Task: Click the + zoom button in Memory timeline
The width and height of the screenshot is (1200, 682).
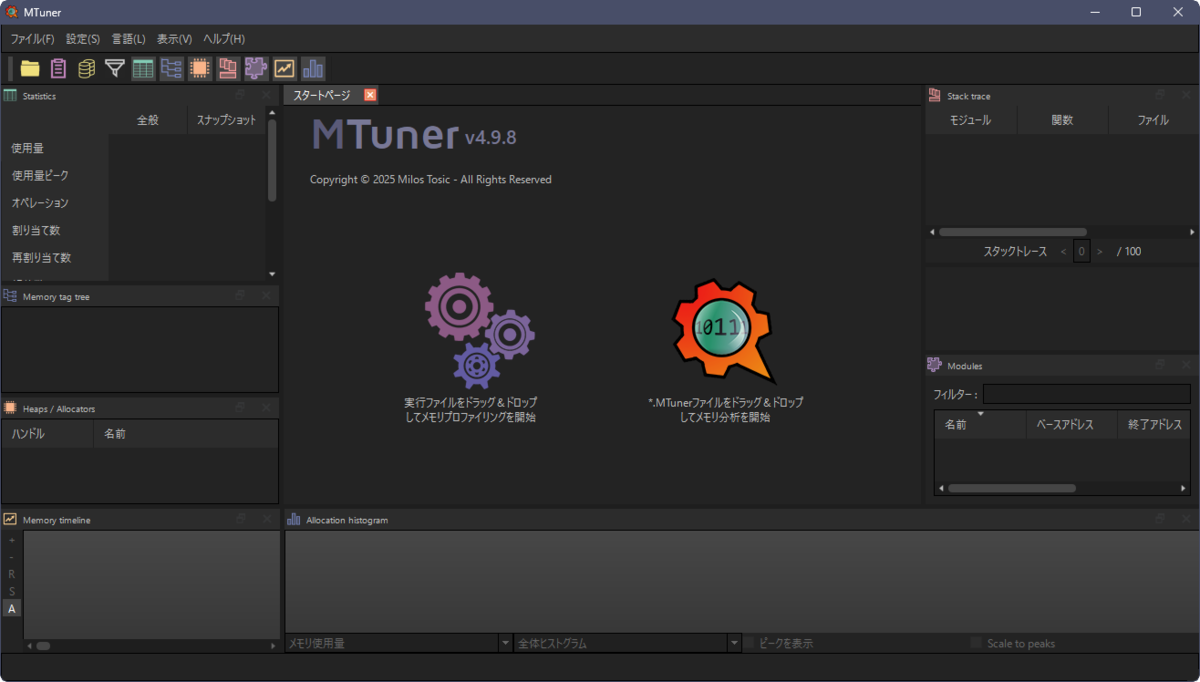Action: (x=12, y=540)
